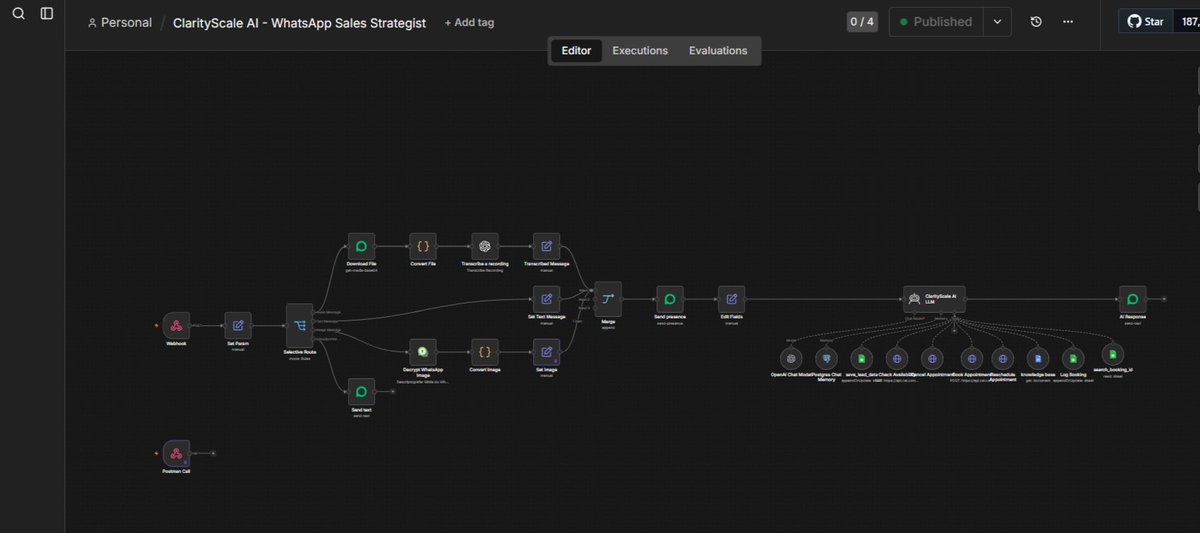Open the workflow history clock icon

1037,21
